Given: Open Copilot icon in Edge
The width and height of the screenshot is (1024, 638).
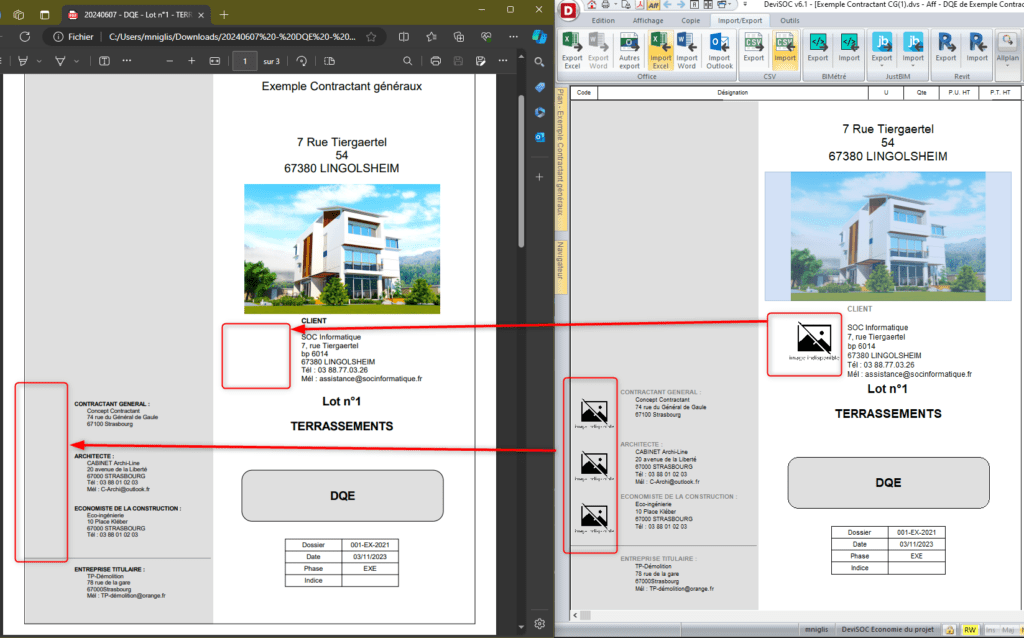Looking at the screenshot, I should (x=539, y=37).
